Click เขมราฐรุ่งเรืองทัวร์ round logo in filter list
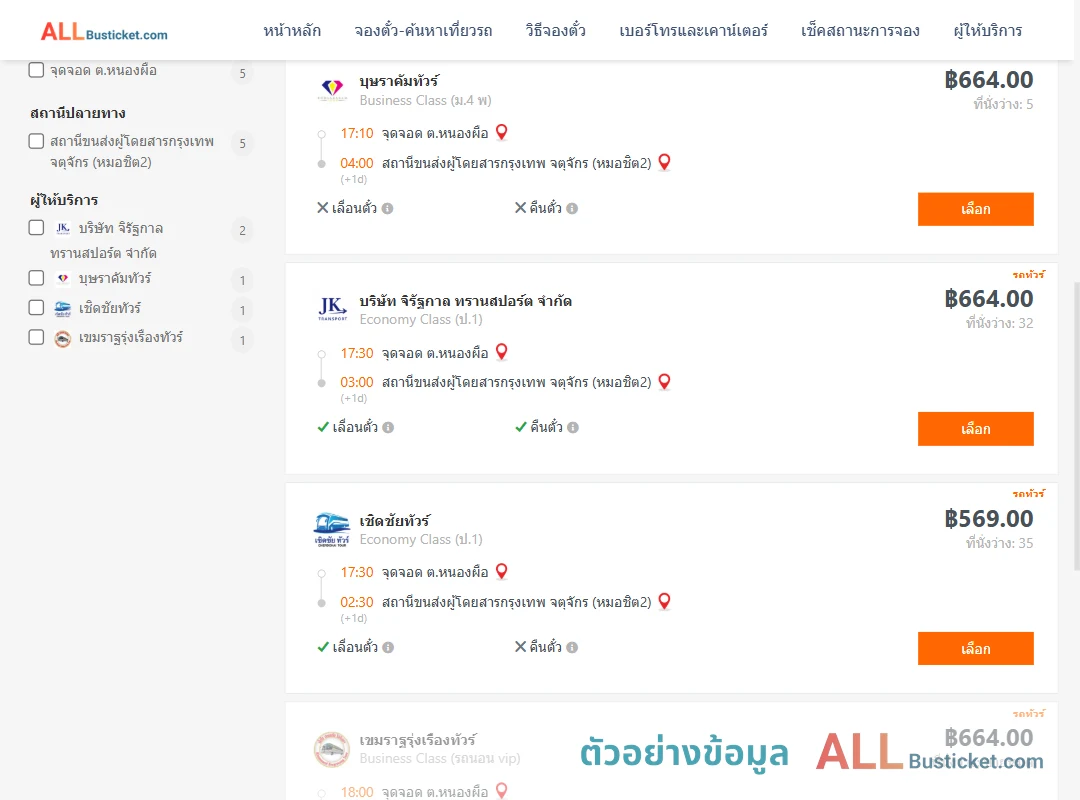The height and width of the screenshot is (800, 1080). (63, 338)
